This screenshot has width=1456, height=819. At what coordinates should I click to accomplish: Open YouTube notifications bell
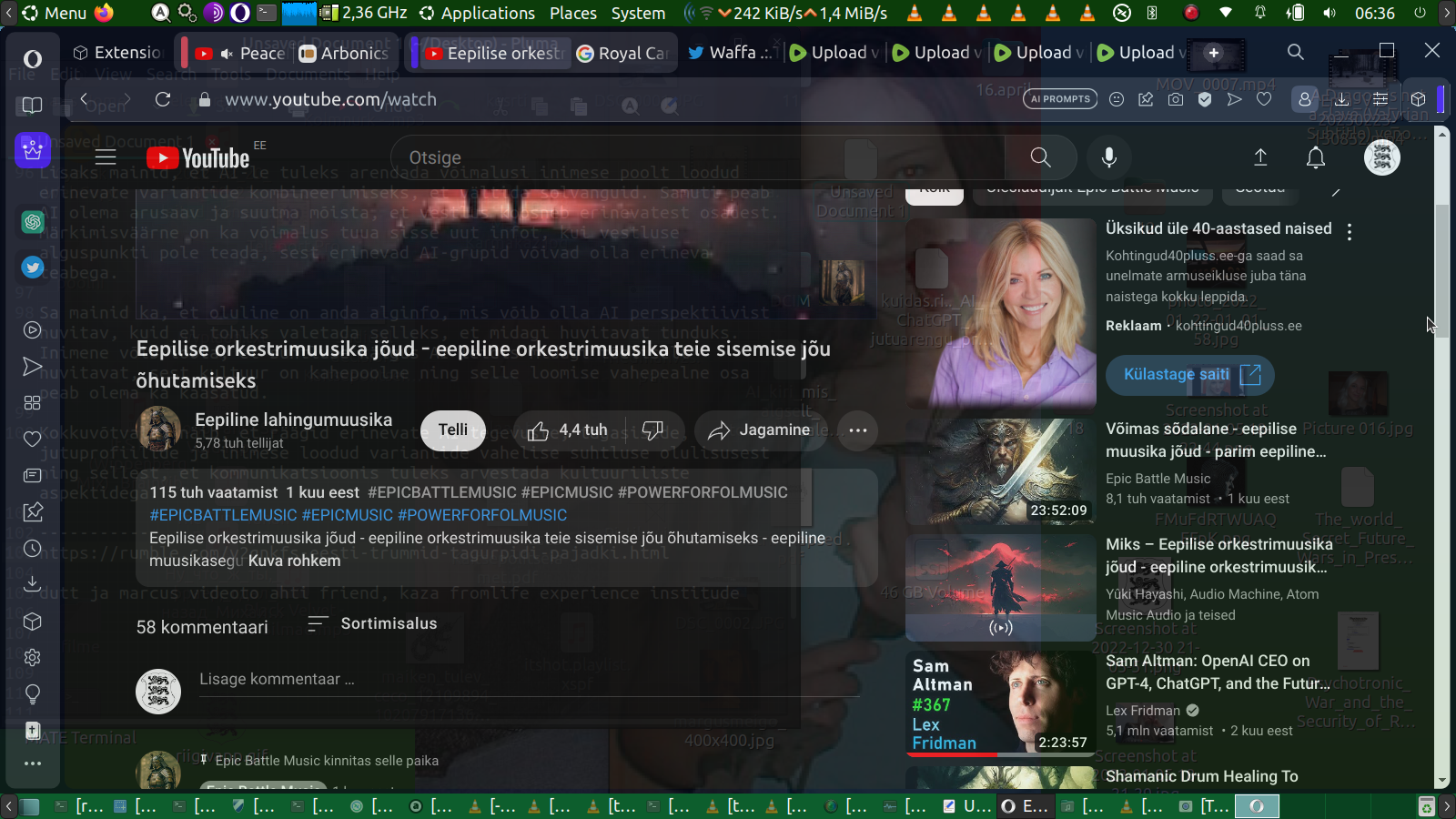pos(1316,157)
